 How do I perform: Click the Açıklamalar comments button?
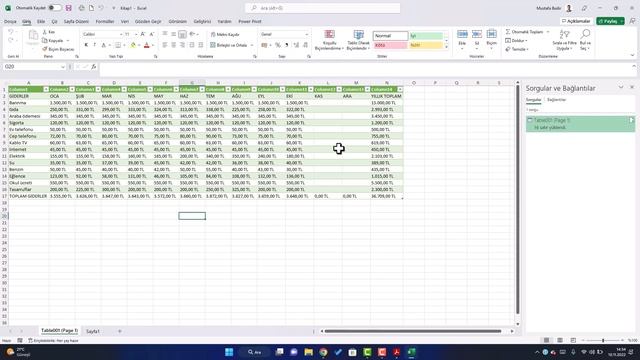click(x=576, y=21)
